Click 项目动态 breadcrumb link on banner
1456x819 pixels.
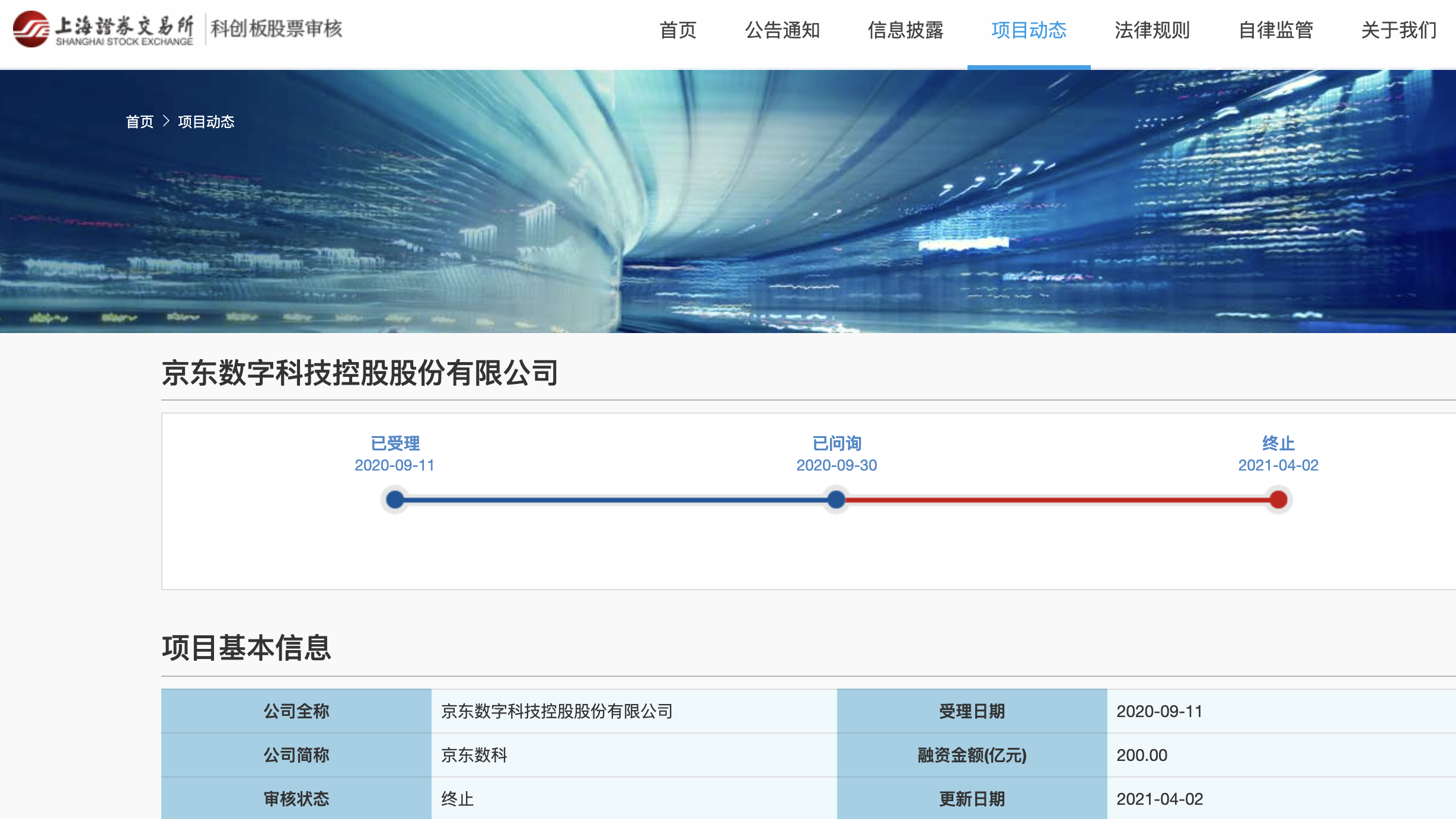tap(206, 122)
